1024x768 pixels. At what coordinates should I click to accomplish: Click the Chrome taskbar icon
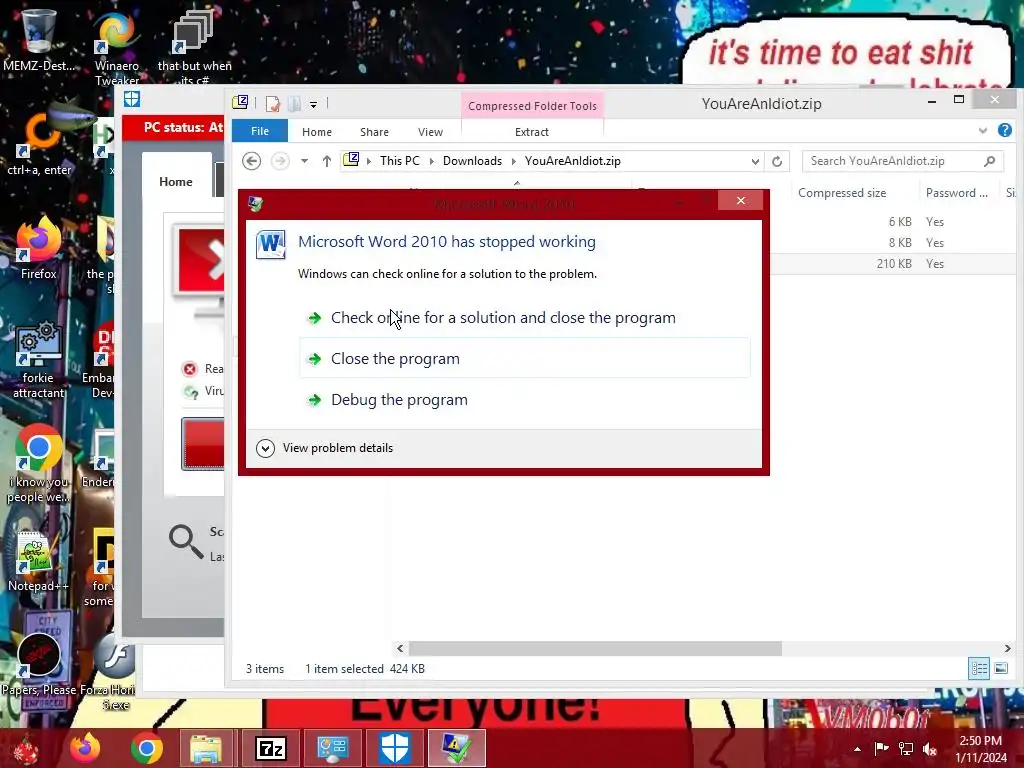point(146,748)
